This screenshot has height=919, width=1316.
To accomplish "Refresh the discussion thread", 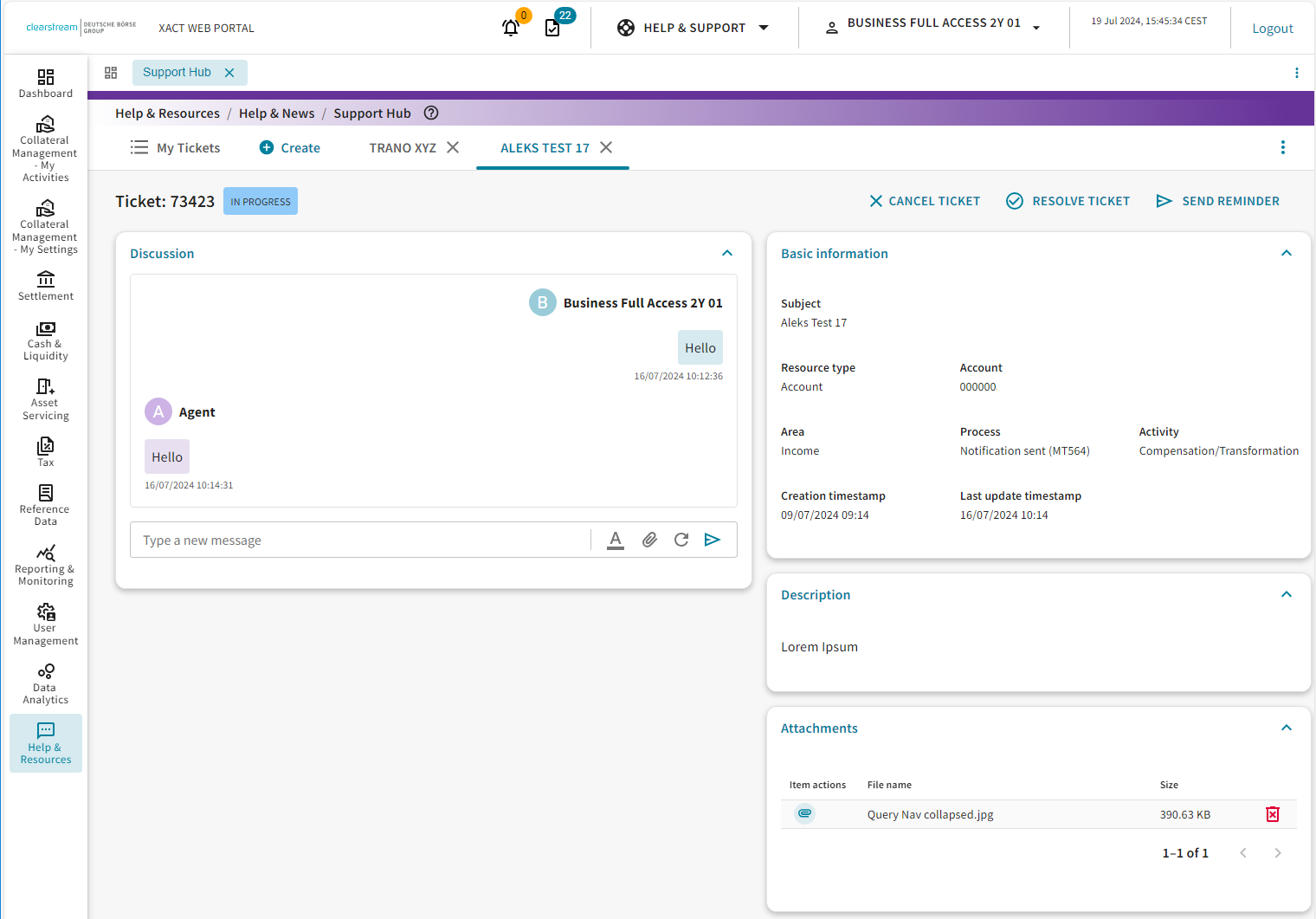I will (681, 539).
